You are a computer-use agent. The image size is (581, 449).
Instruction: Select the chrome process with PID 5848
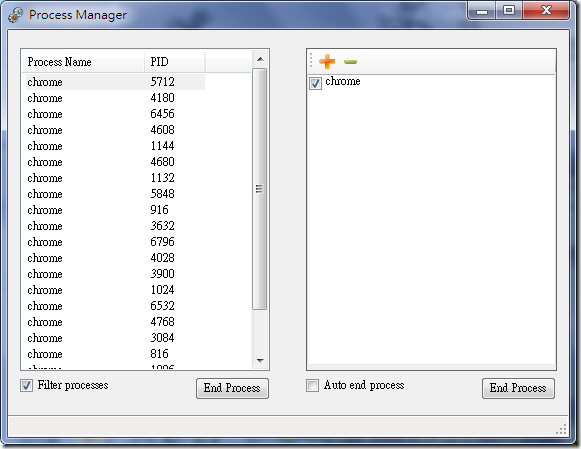(115, 194)
